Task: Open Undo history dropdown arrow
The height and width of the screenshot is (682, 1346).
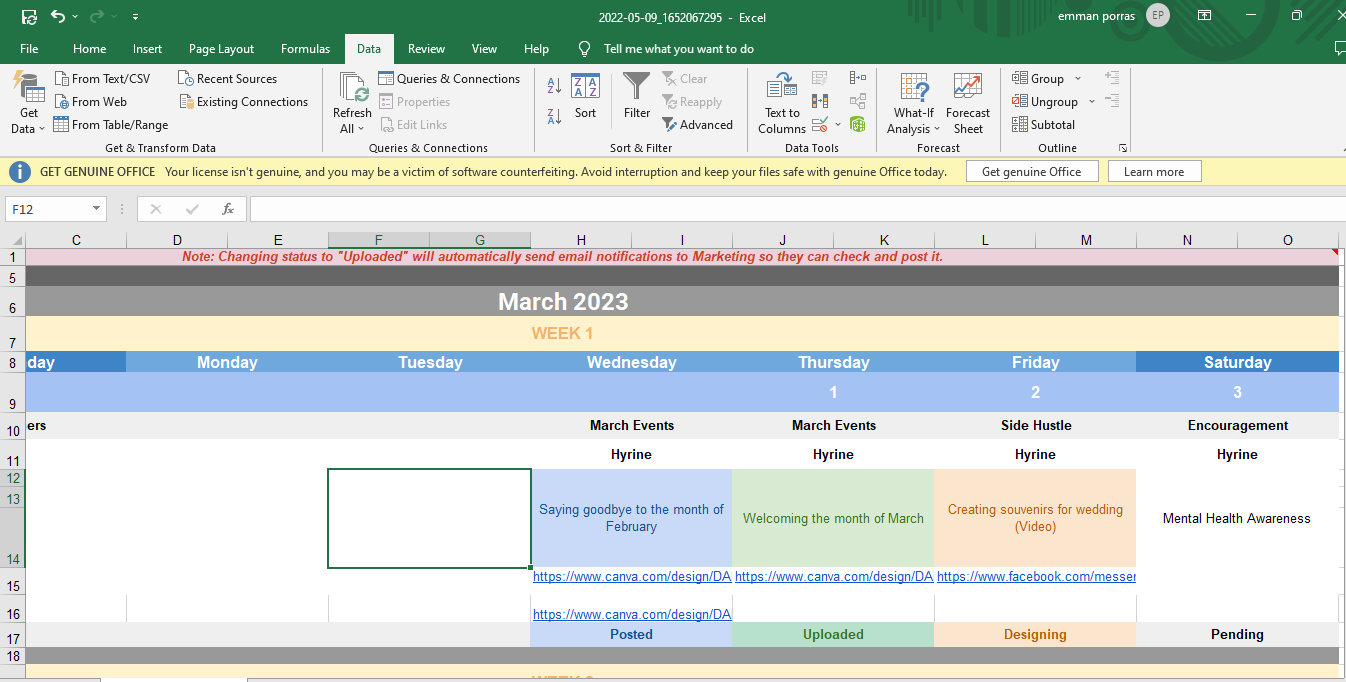Action: 77,16
